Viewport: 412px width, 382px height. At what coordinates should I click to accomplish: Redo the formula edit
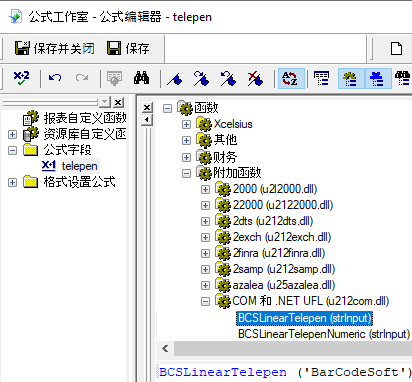[82, 78]
